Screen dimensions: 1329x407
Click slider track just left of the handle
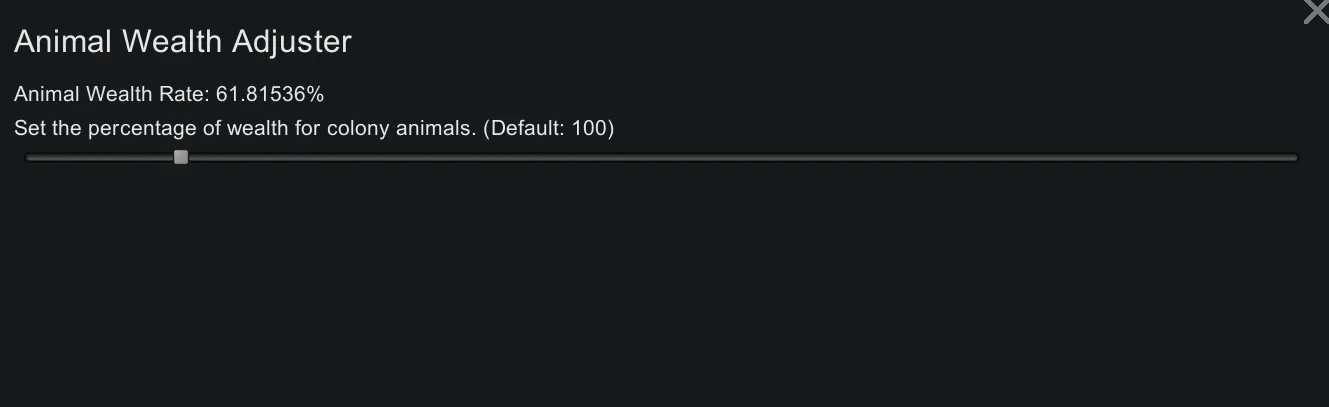coord(160,157)
